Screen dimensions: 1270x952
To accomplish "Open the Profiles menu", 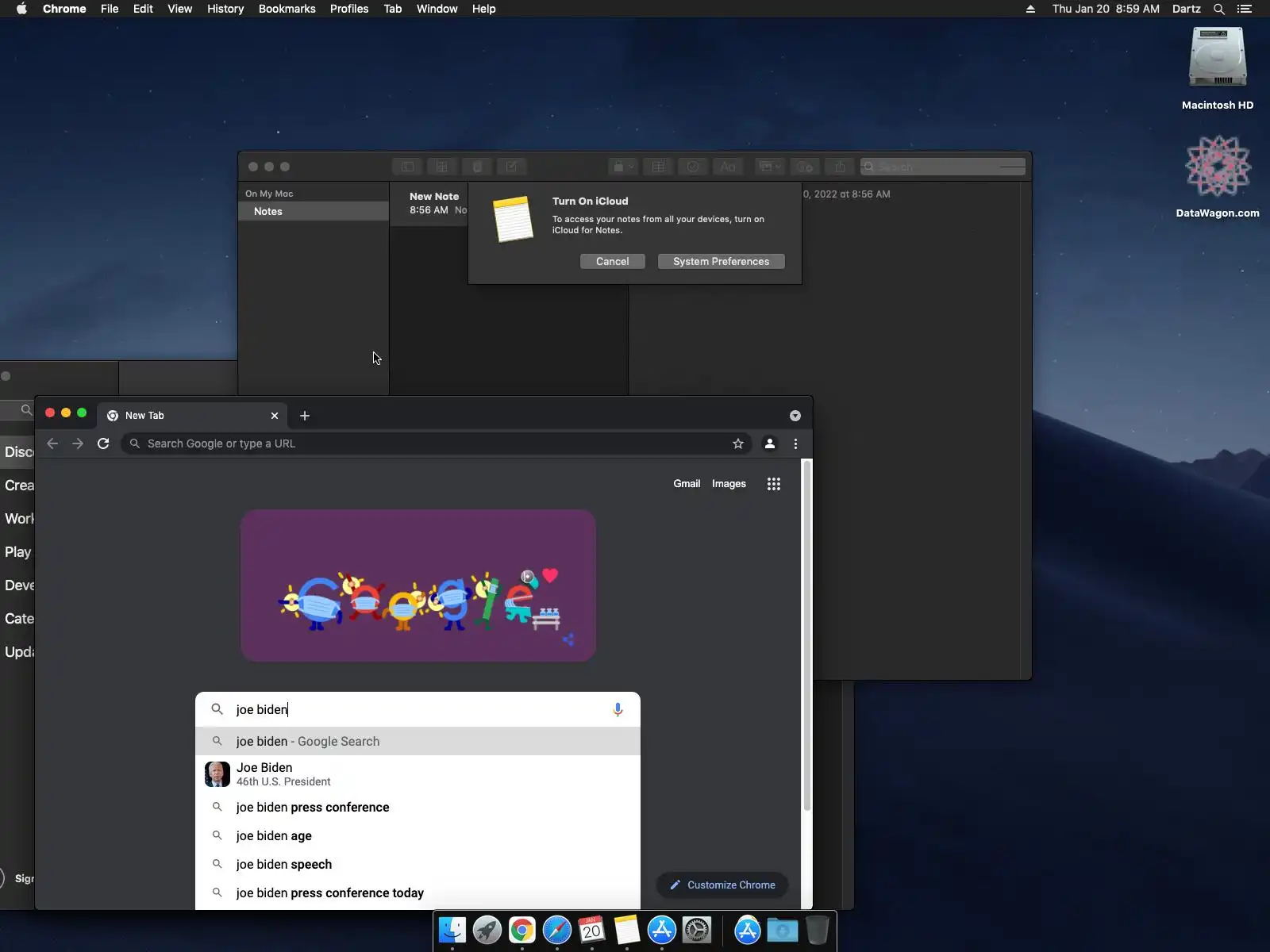I will (349, 9).
